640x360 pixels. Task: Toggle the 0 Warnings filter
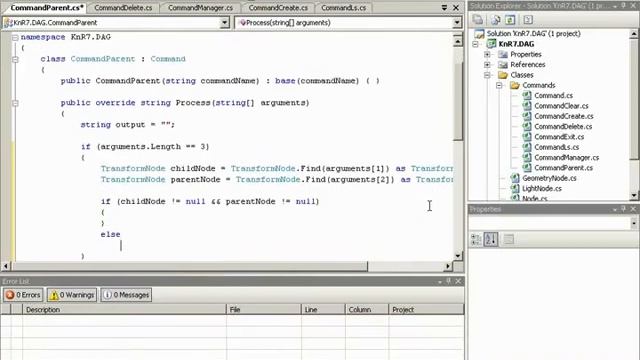point(72,295)
